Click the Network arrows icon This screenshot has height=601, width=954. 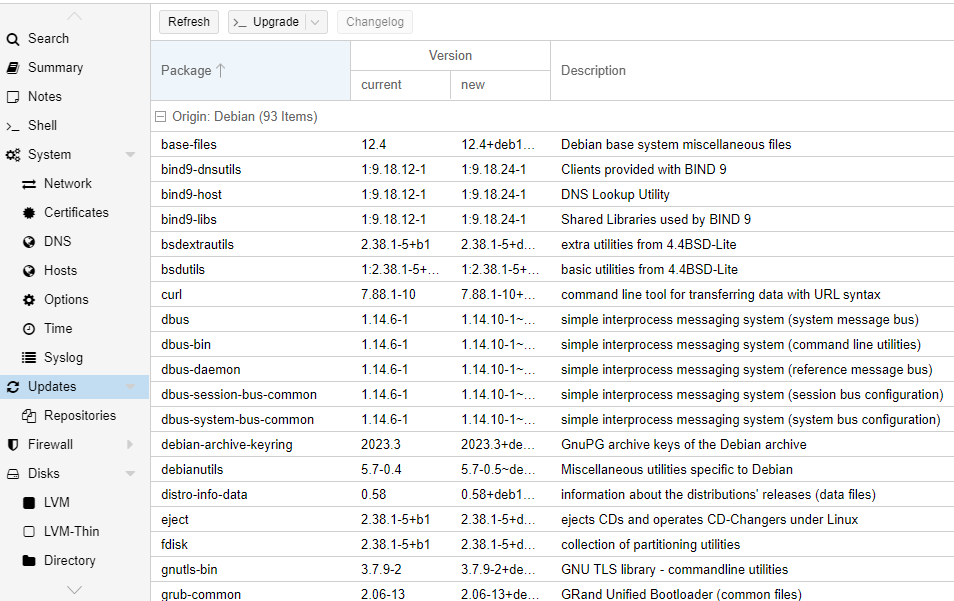(29, 184)
